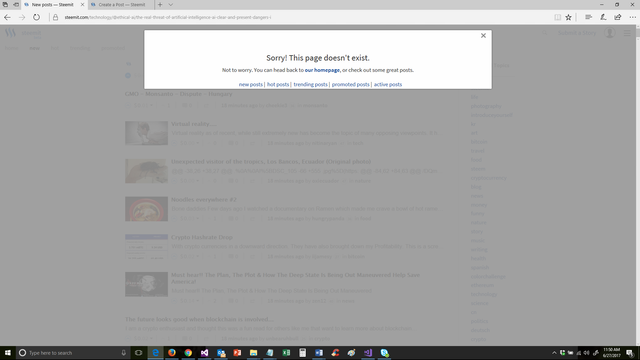640x360 pixels.
Task: Open Excel from the taskbar
Action: [x=286, y=353]
